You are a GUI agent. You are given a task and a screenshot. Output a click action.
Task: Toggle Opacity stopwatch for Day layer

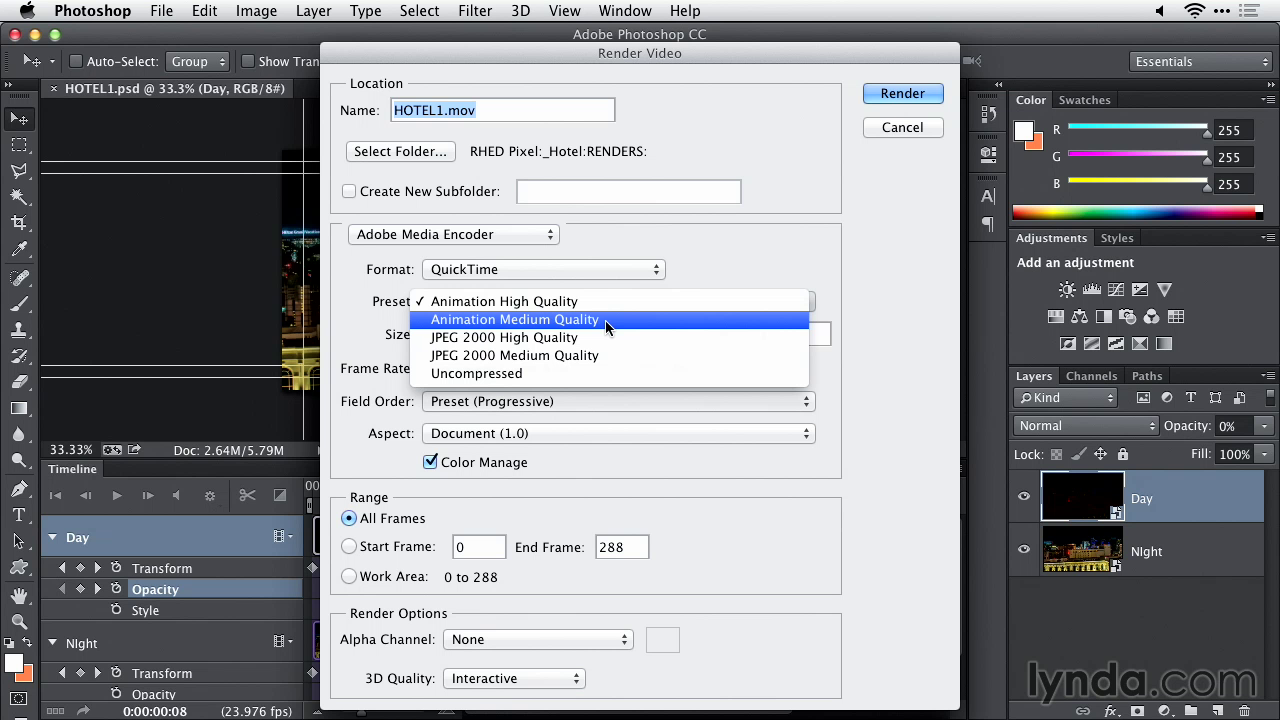click(116, 589)
